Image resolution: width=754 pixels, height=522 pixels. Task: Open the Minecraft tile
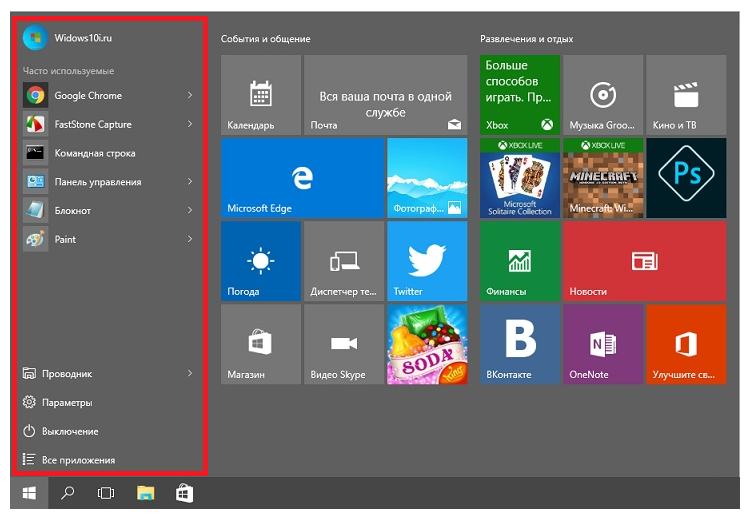(x=602, y=178)
